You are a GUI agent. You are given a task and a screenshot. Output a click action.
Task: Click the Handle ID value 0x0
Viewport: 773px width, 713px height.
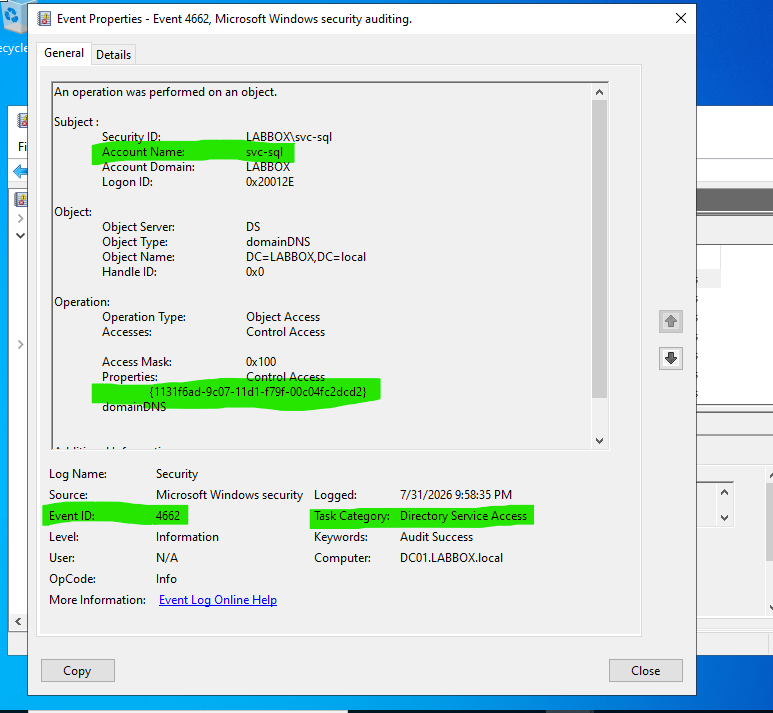click(255, 272)
